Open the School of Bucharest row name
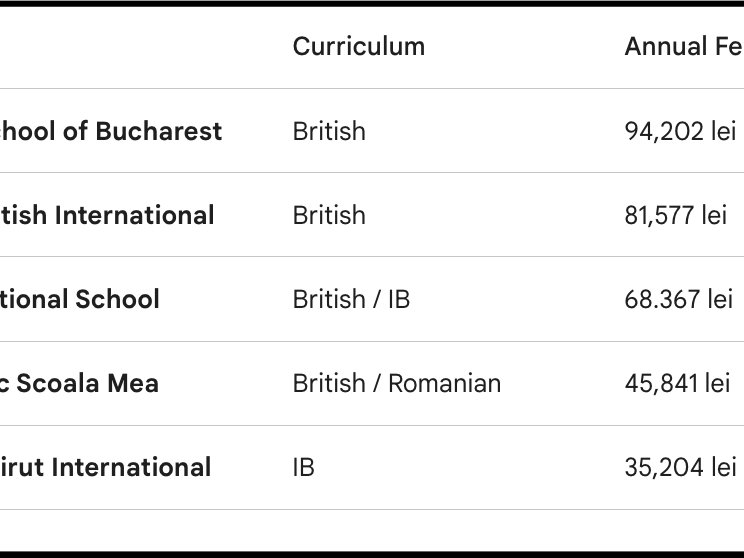The height and width of the screenshot is (558, 744). (x=111, y=131)
